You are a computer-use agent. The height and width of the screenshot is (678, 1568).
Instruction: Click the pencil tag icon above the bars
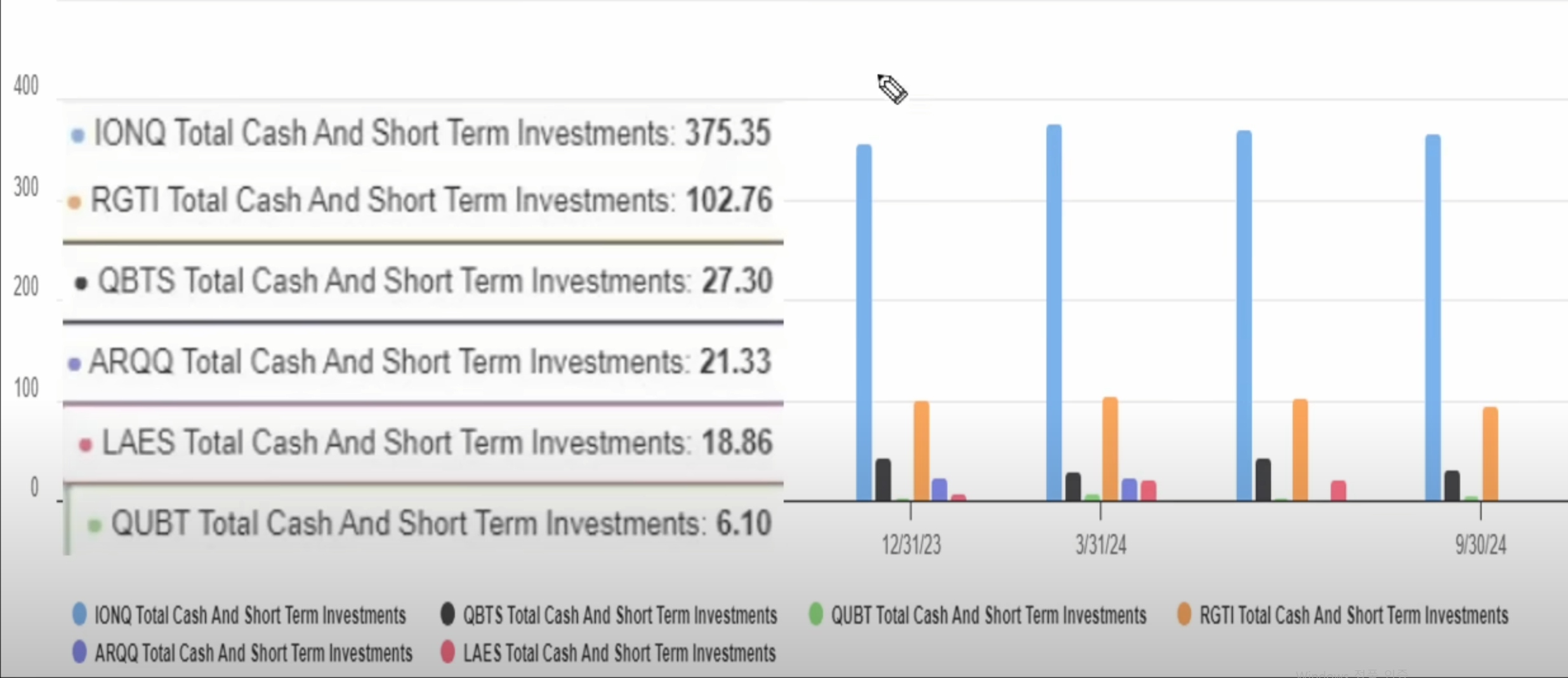pos(892,89)
